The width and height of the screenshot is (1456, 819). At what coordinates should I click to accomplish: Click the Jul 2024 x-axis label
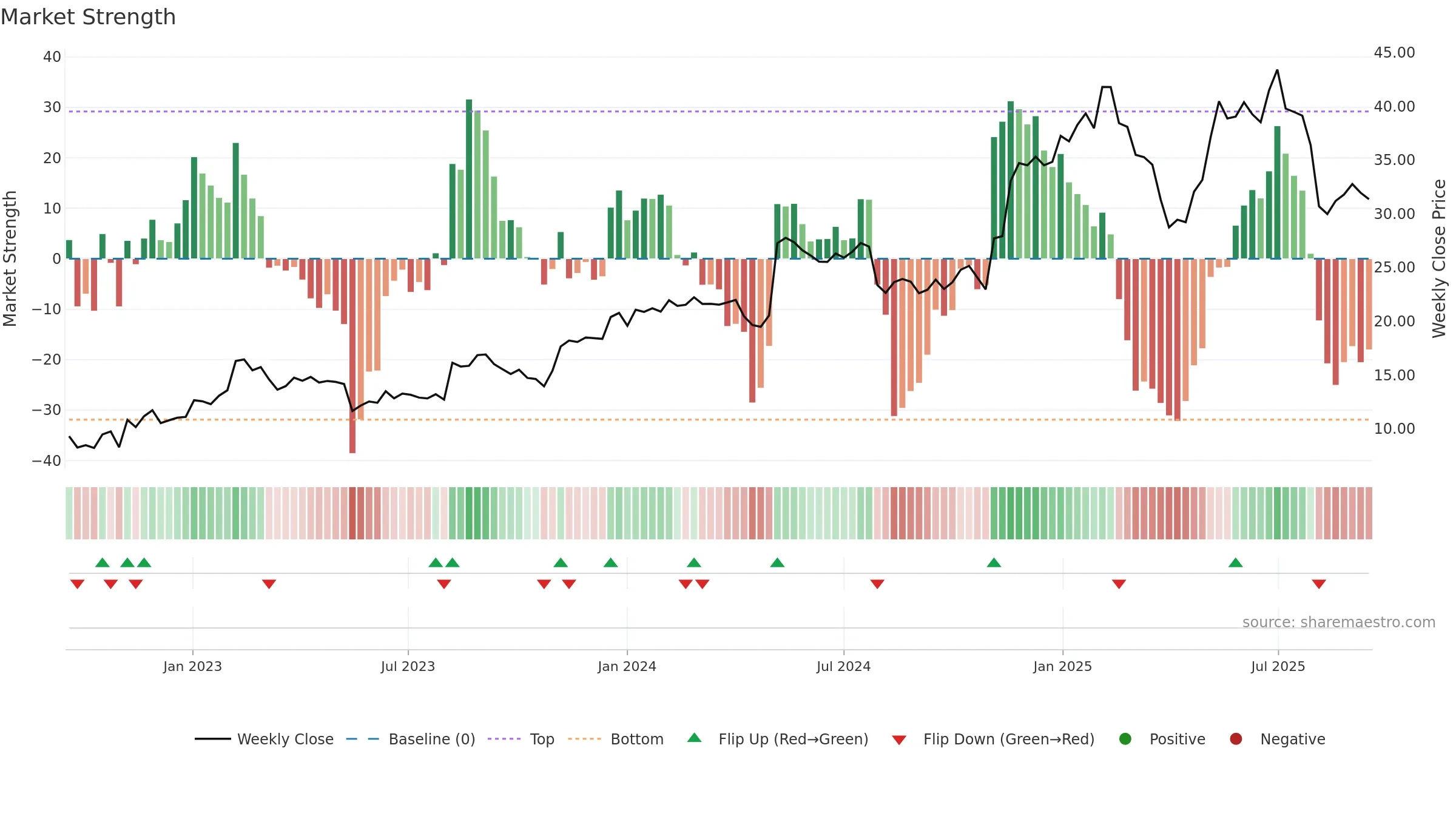[843, 666]
